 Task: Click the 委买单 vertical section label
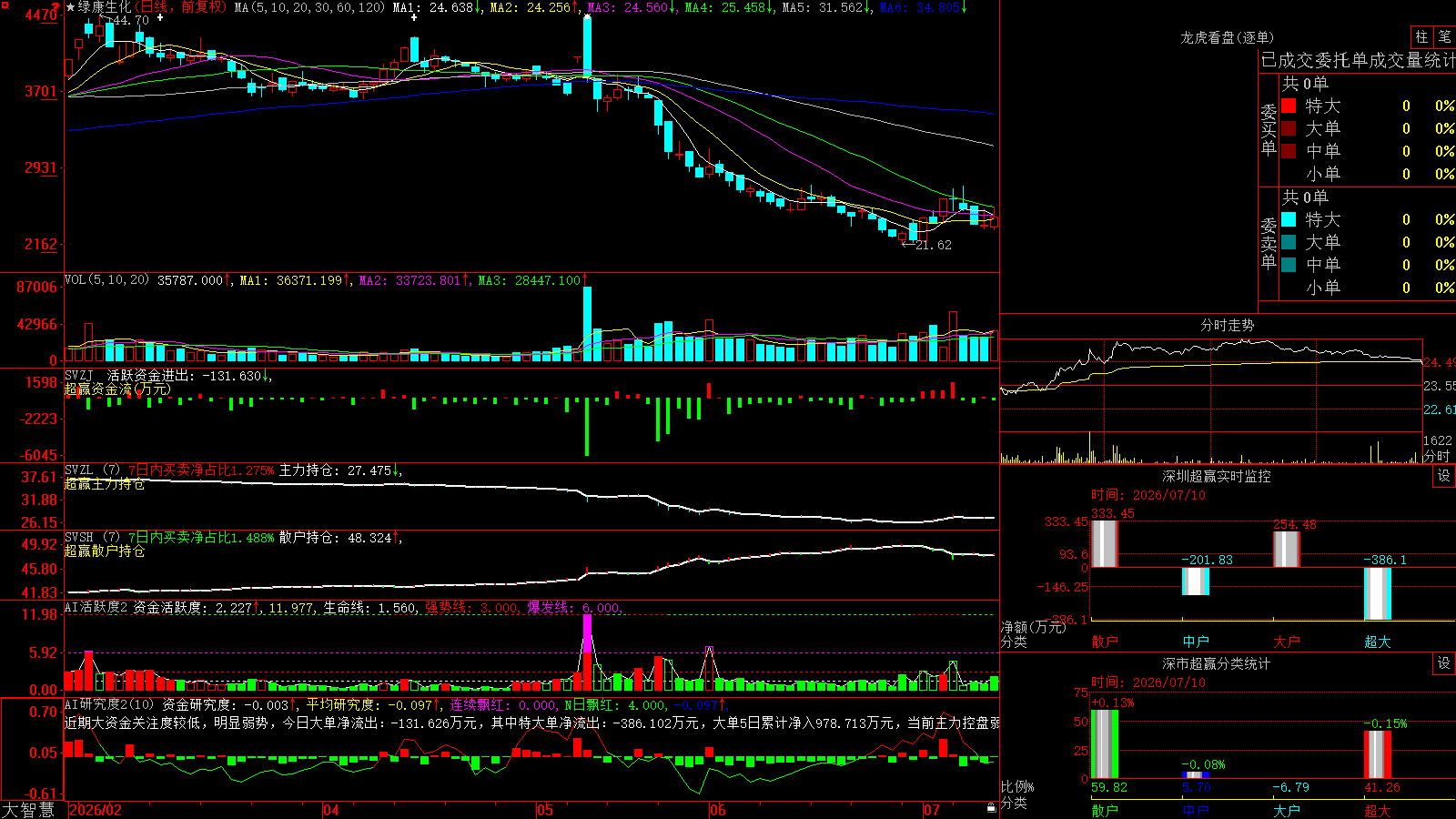[1269, 129]
